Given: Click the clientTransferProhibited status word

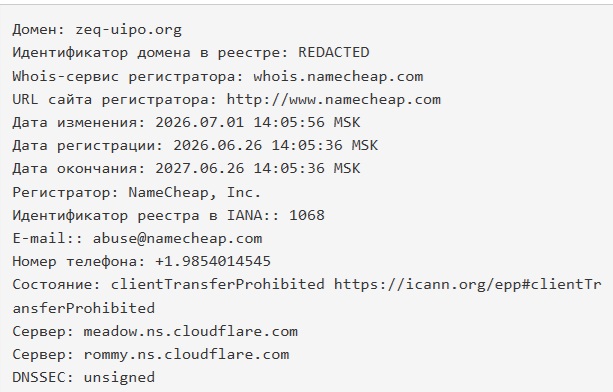Looking at the screenshot, I should point(217,284).
